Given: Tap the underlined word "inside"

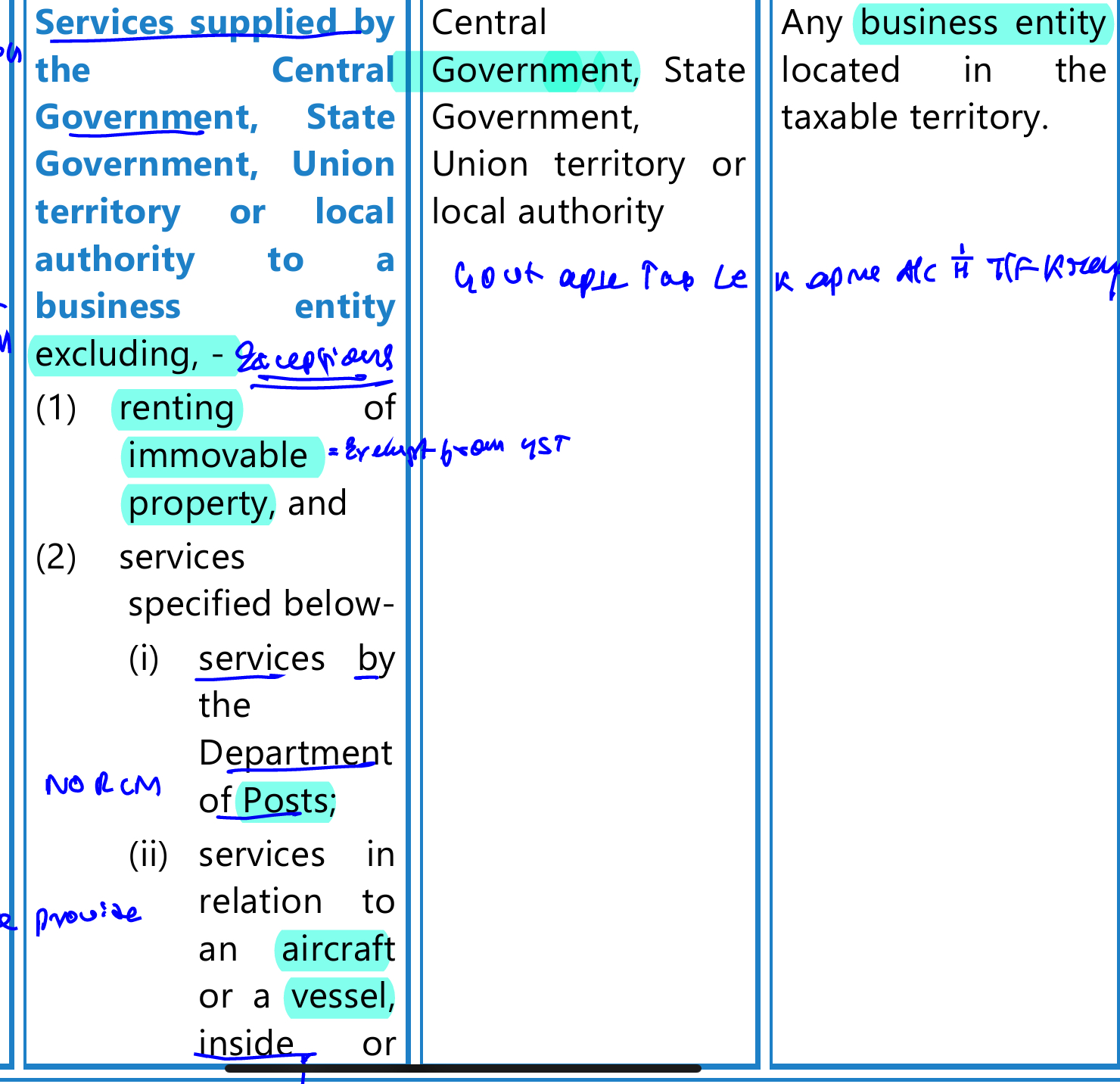Looking at the screenshot, I should tap(246, 1044).
